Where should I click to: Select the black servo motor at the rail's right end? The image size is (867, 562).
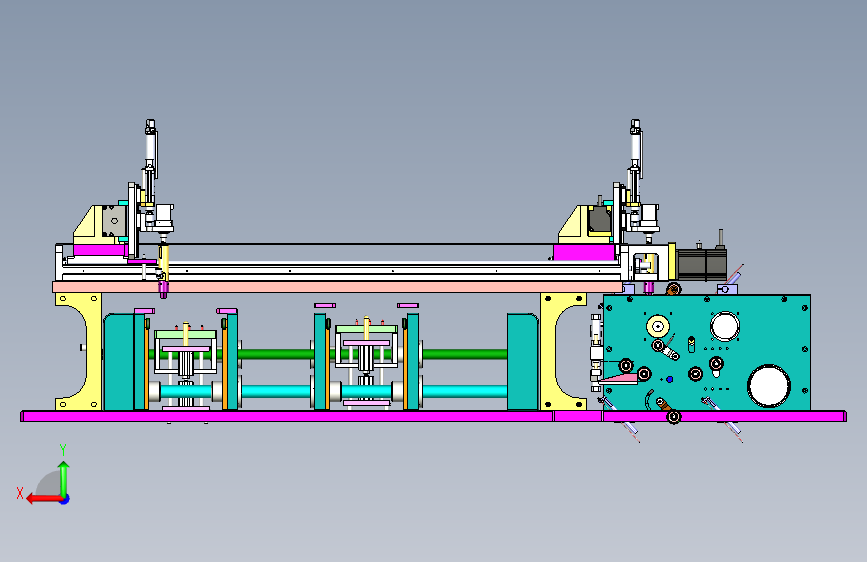pyautogui.click(x=701, y=264)
